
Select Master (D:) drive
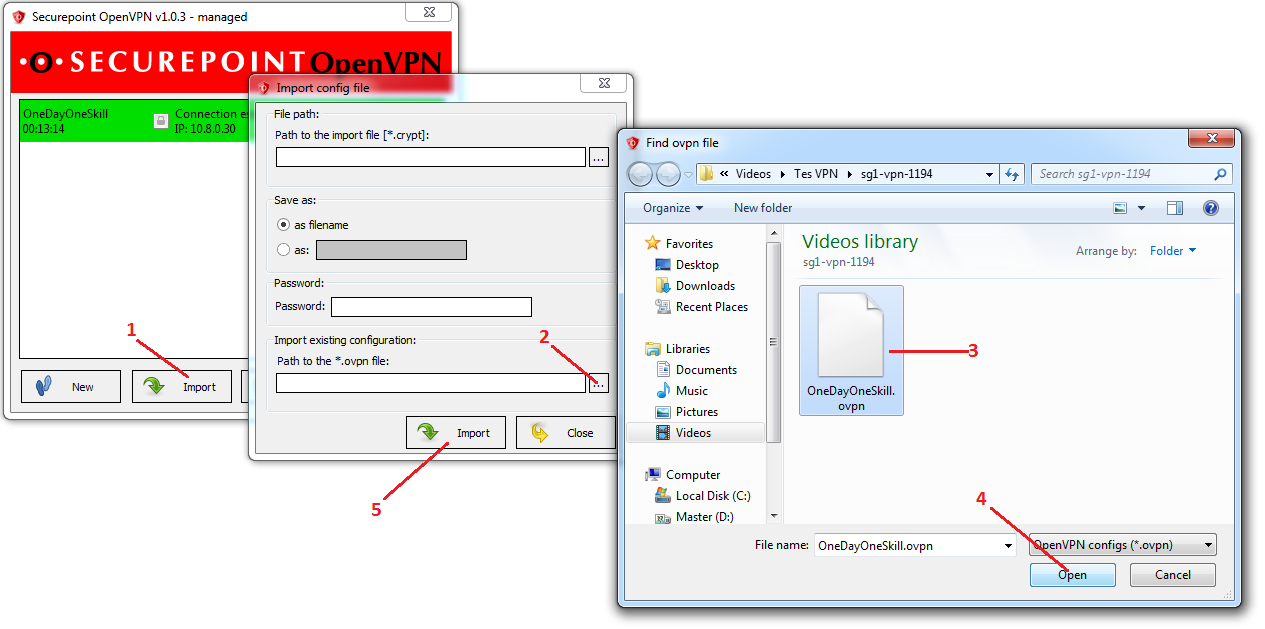pos(704,516)
